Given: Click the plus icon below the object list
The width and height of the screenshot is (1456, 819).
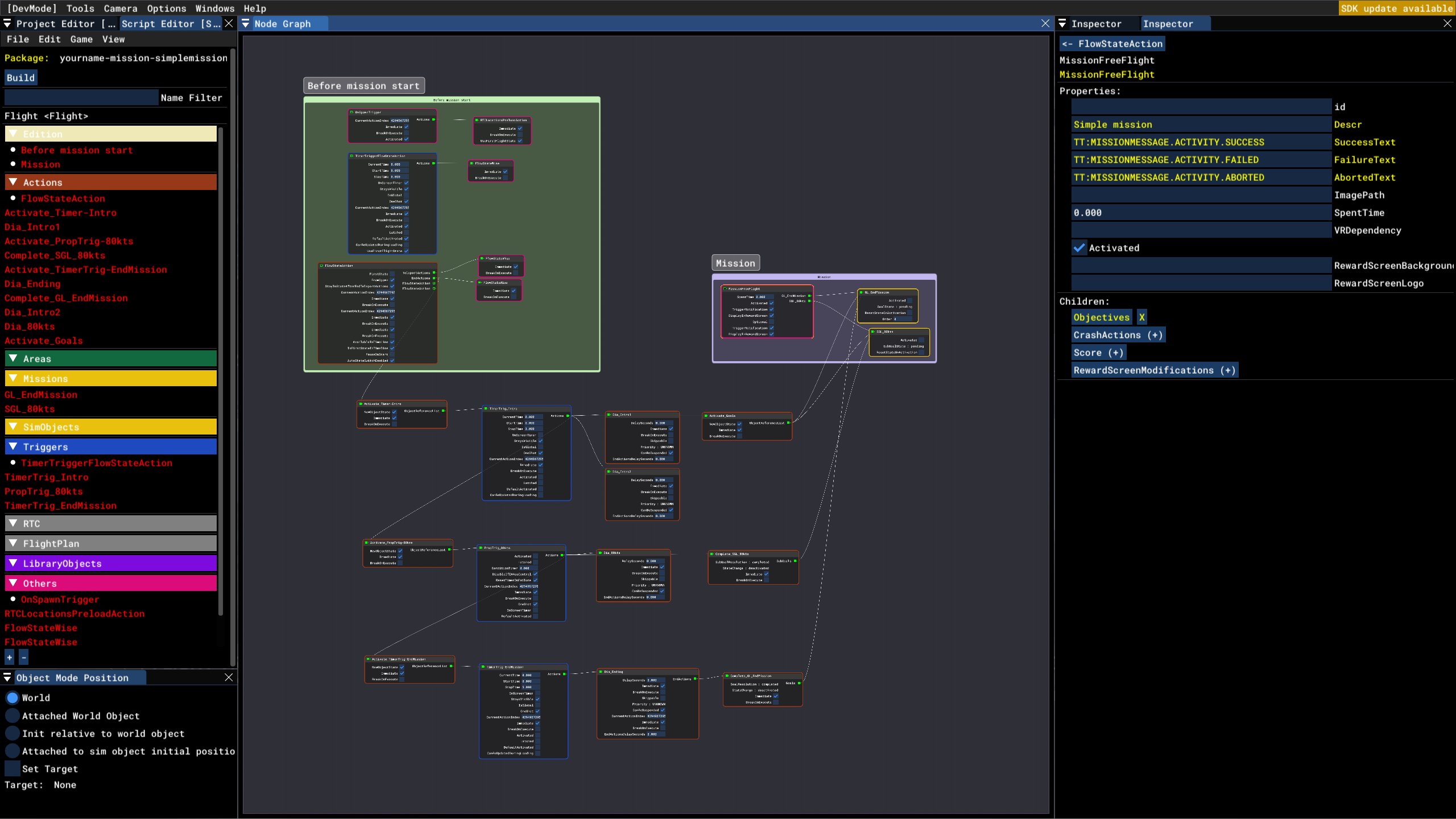Looking at the screenshot, I should pos(9,657).
